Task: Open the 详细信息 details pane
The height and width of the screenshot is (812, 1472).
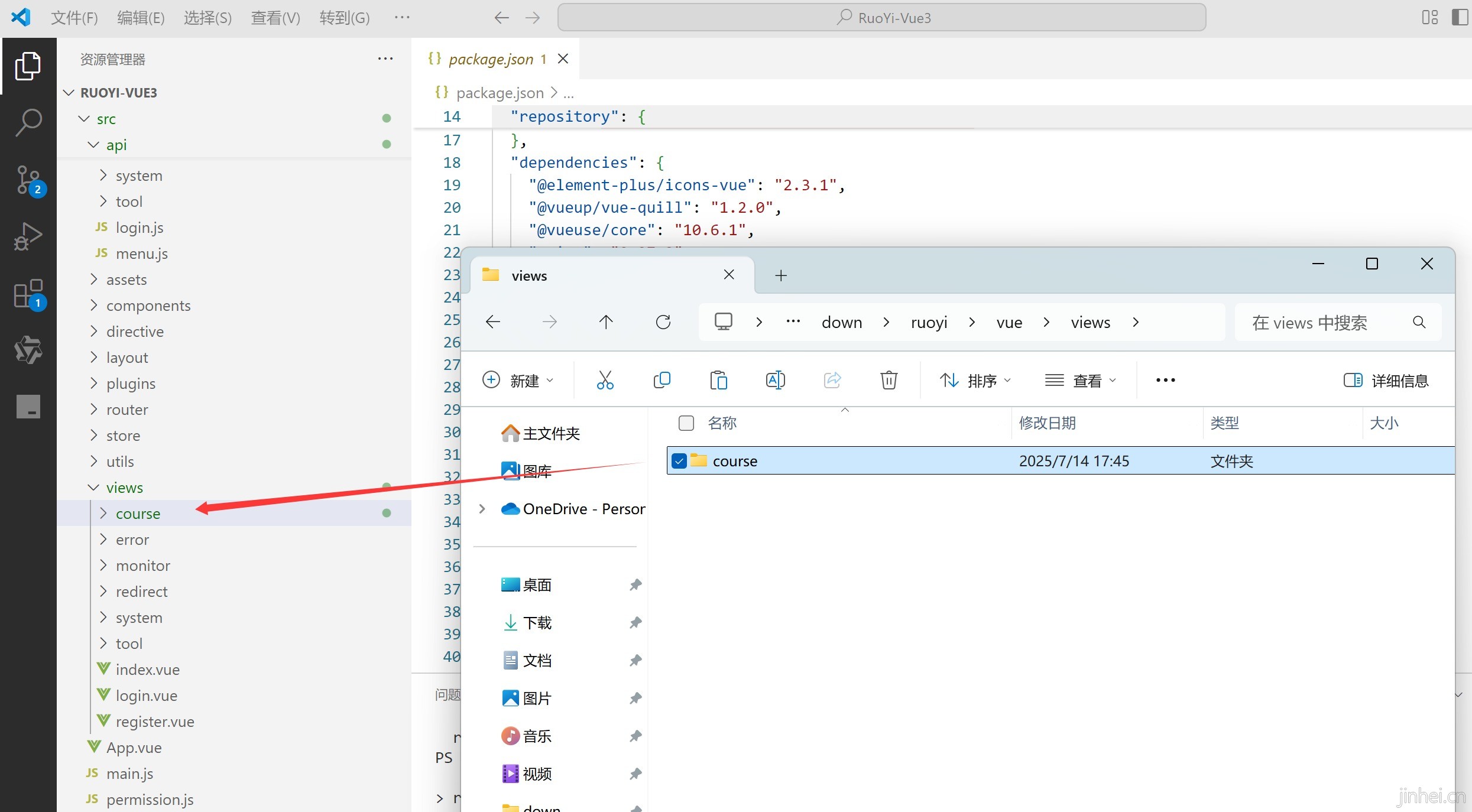Action: coord(1386,381)
